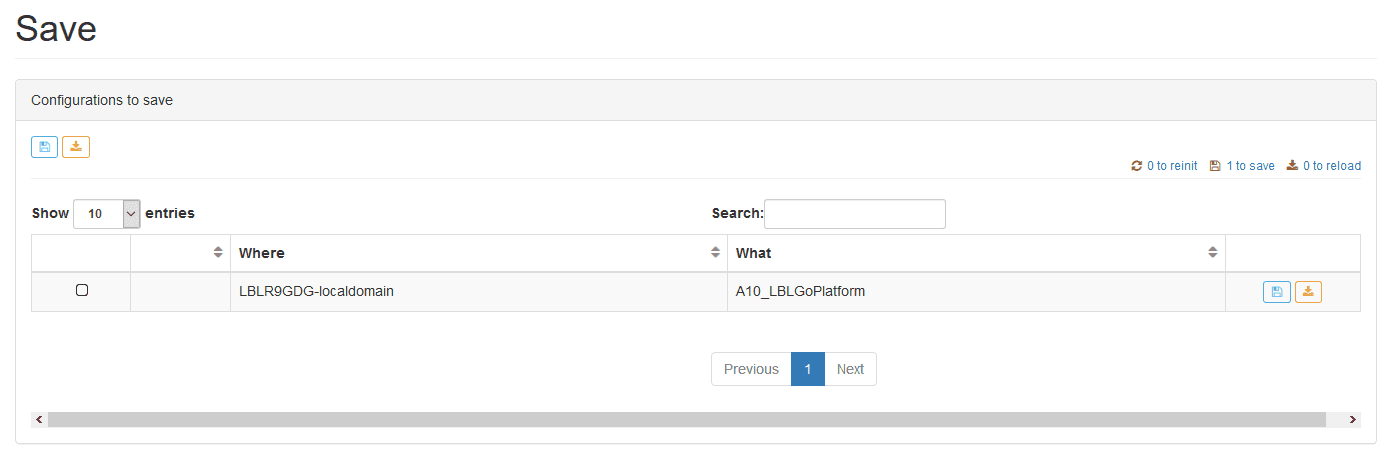Sort by the What column
Image resolution: width=1391 pixels, height=455 pixels.
(976, 253)
